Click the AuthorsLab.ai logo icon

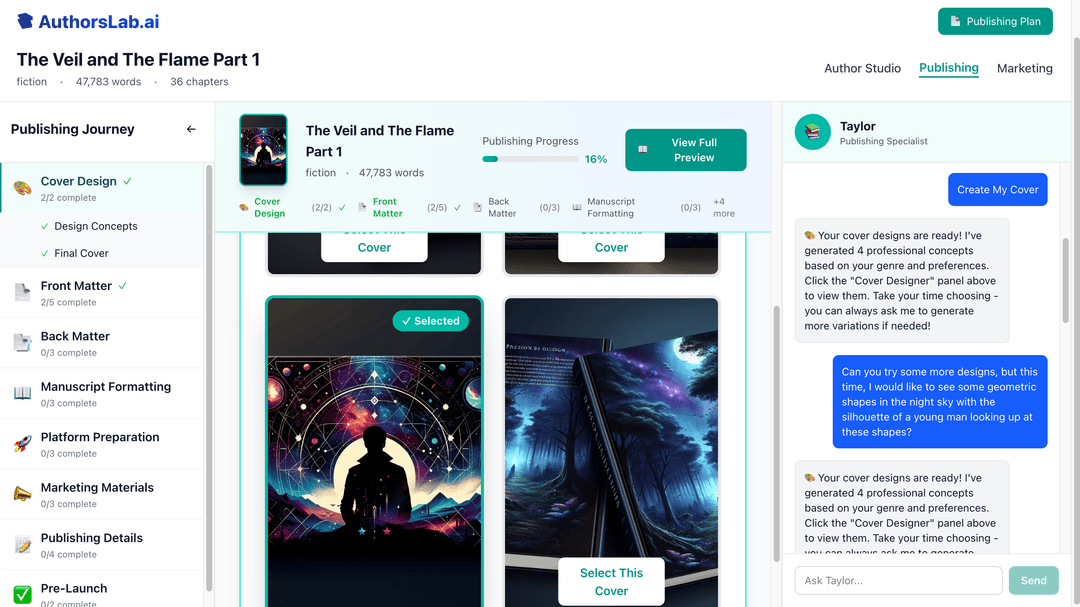[25, 21]
